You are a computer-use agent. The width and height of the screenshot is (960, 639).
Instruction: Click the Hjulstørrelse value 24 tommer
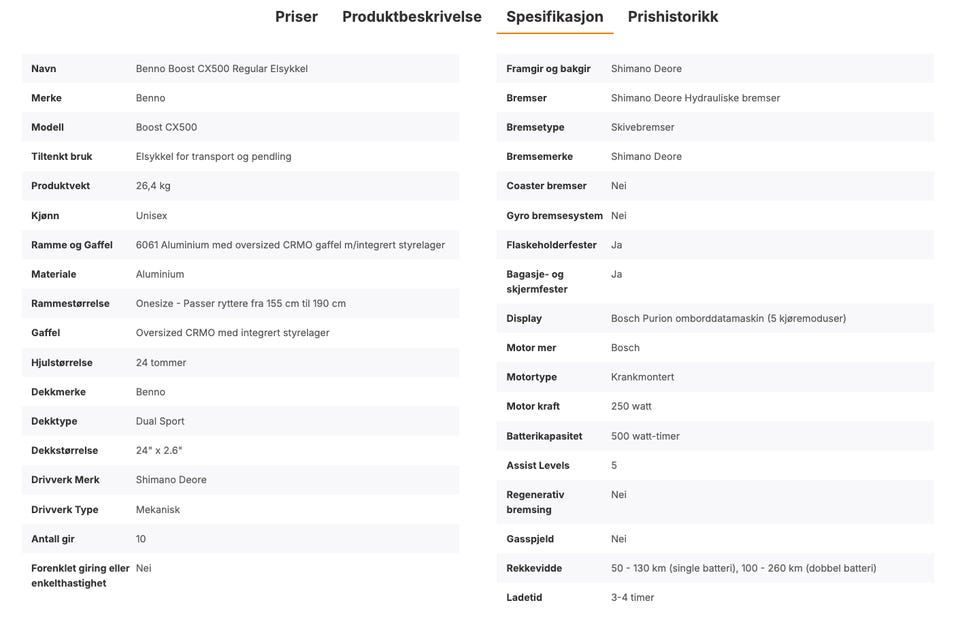coord(161,362)
